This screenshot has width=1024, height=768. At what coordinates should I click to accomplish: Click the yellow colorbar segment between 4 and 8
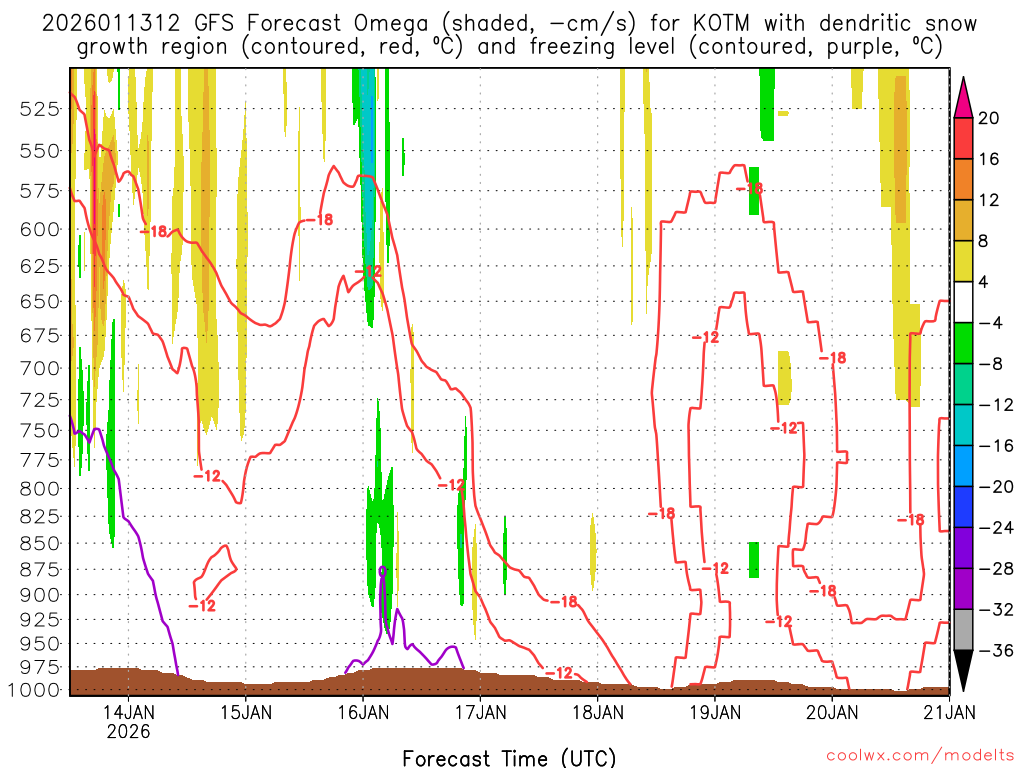pyautogui.click(x=963, y=261)
